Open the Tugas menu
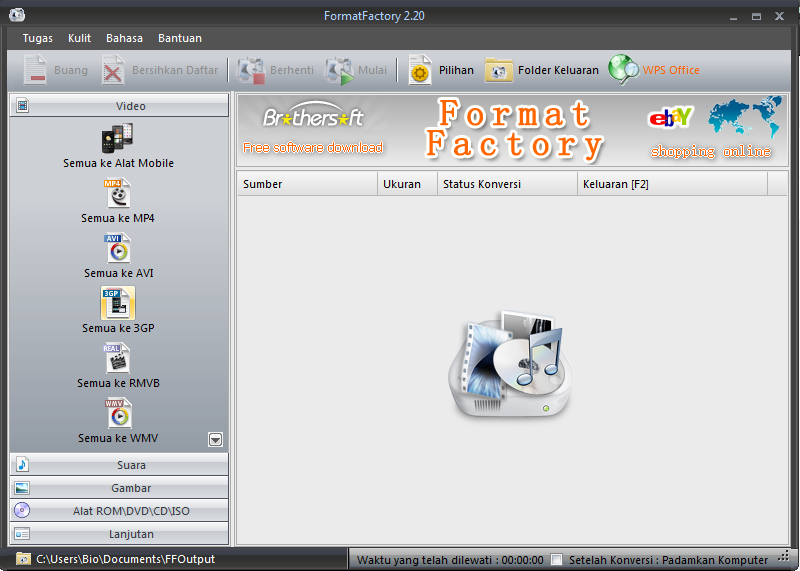Viewport: 800px width, 571px height. point(38,38)
